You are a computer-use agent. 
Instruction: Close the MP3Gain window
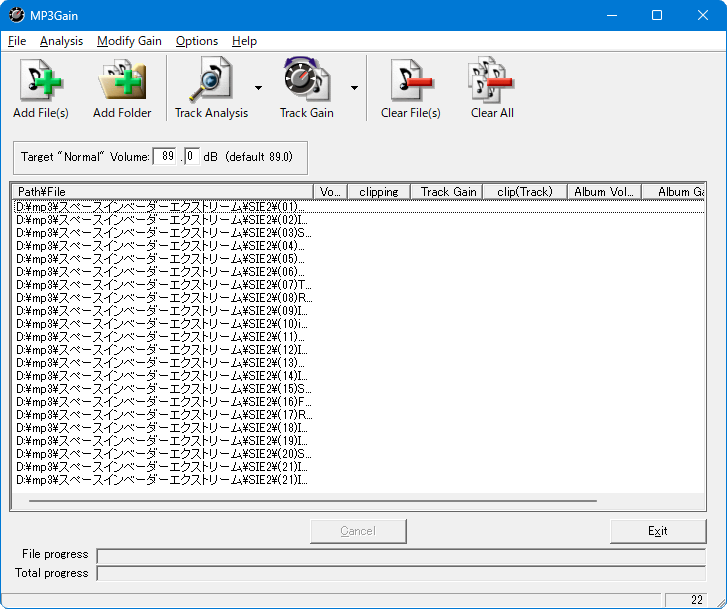coord(702,15)
